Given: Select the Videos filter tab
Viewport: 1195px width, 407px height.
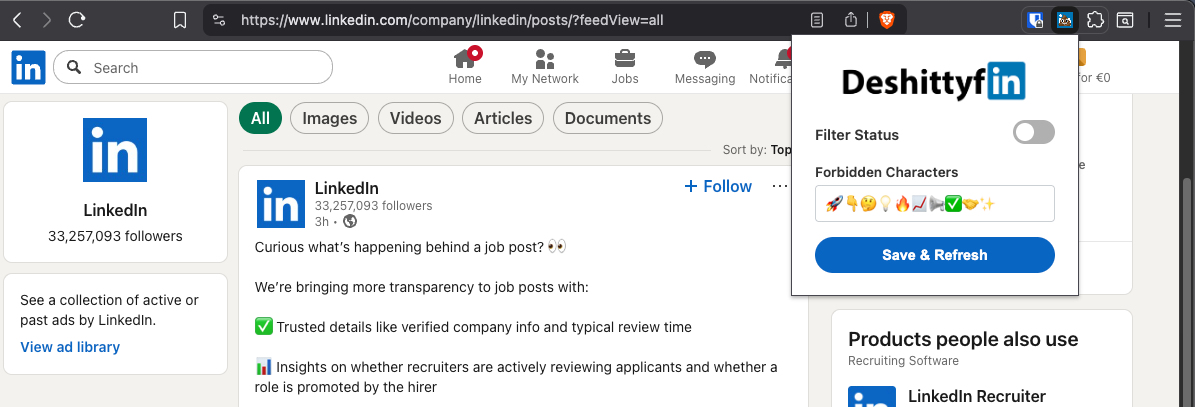Looking at the screenshot, I should click(415, 118).
